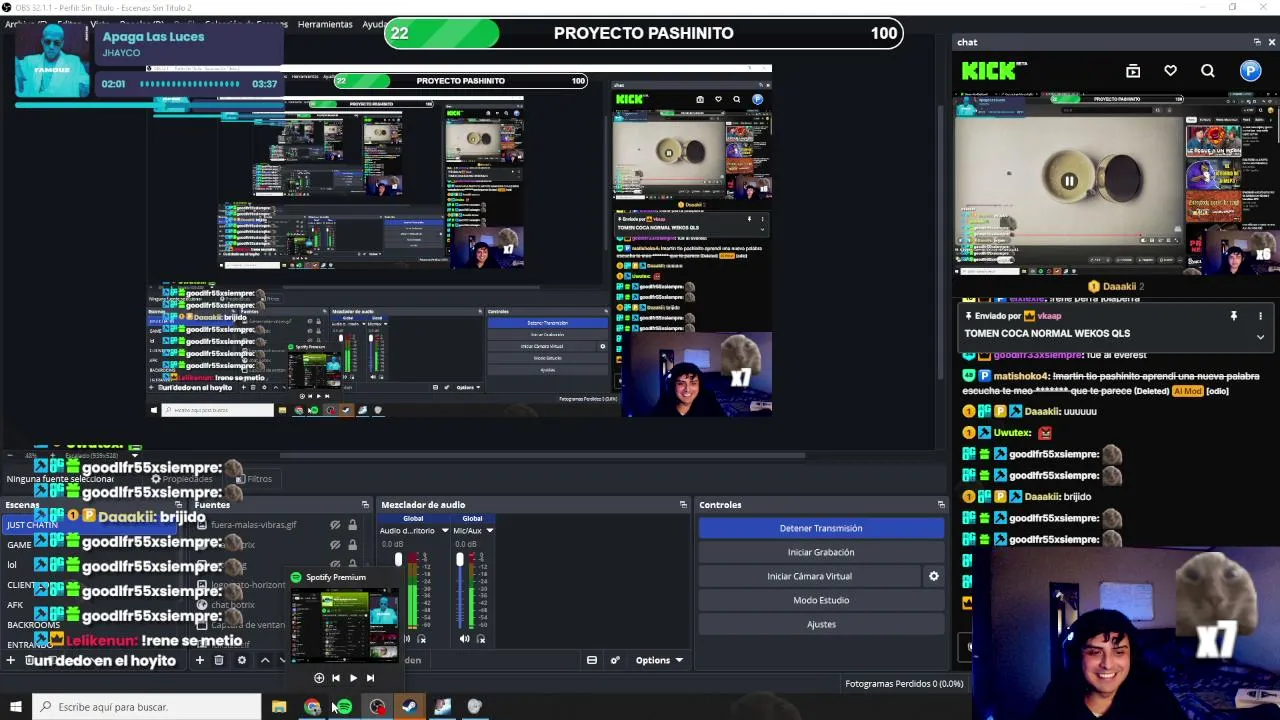
Task: Mute the Mic/Aux speaker icon
Action: 464,639
